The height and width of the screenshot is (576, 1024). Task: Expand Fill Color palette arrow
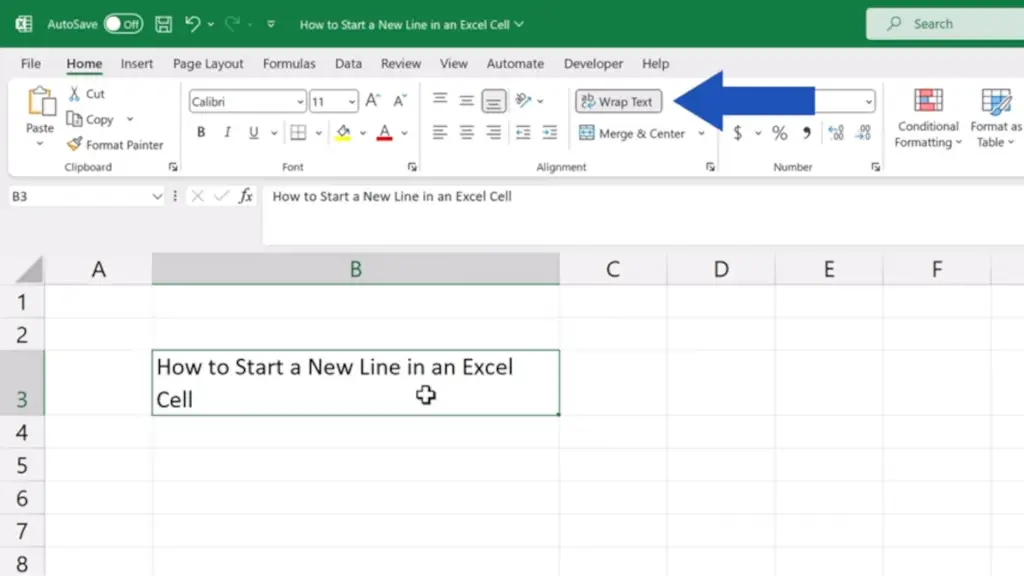[362, 133]
